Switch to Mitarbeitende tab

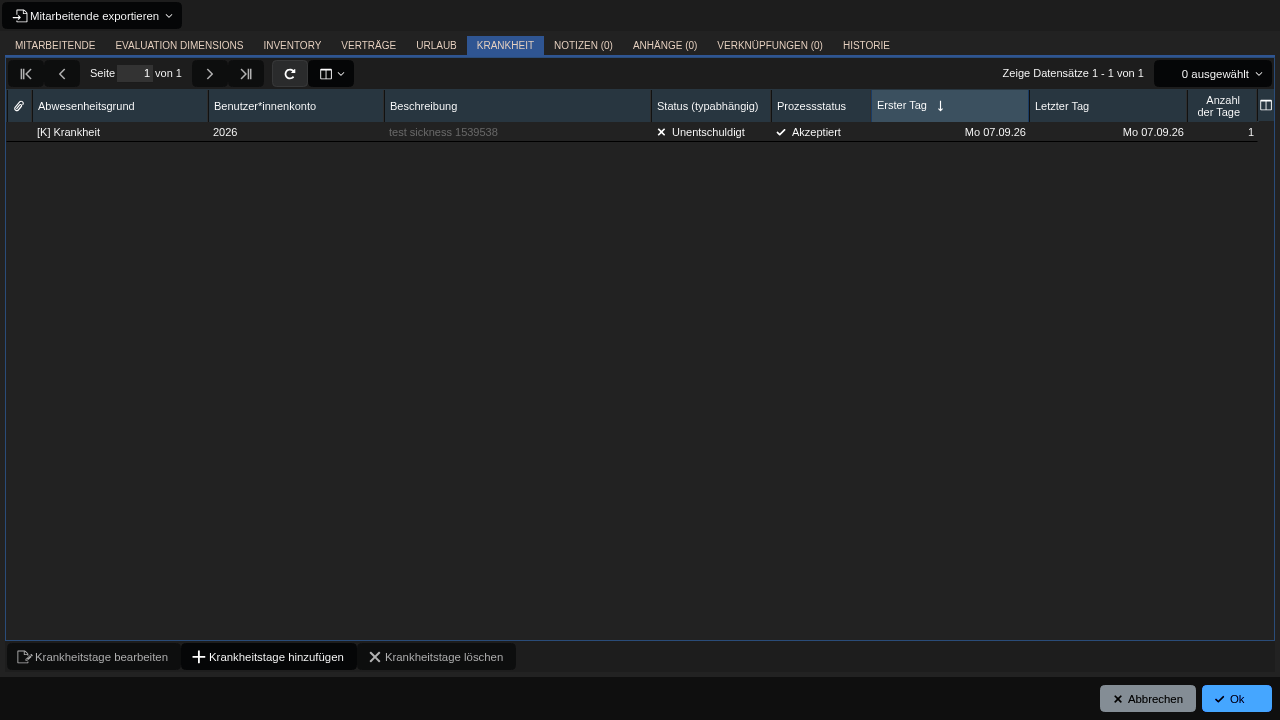tap(55, 45)
